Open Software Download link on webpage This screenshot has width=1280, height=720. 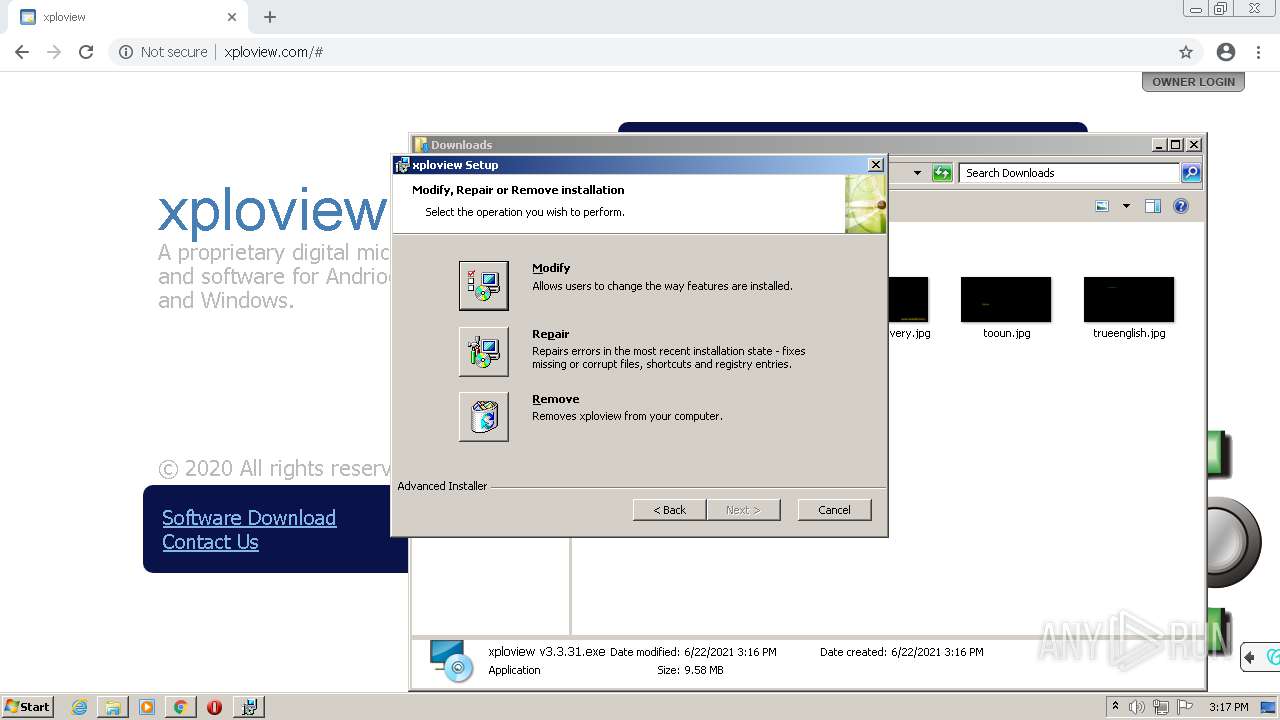tap(249, 518)
